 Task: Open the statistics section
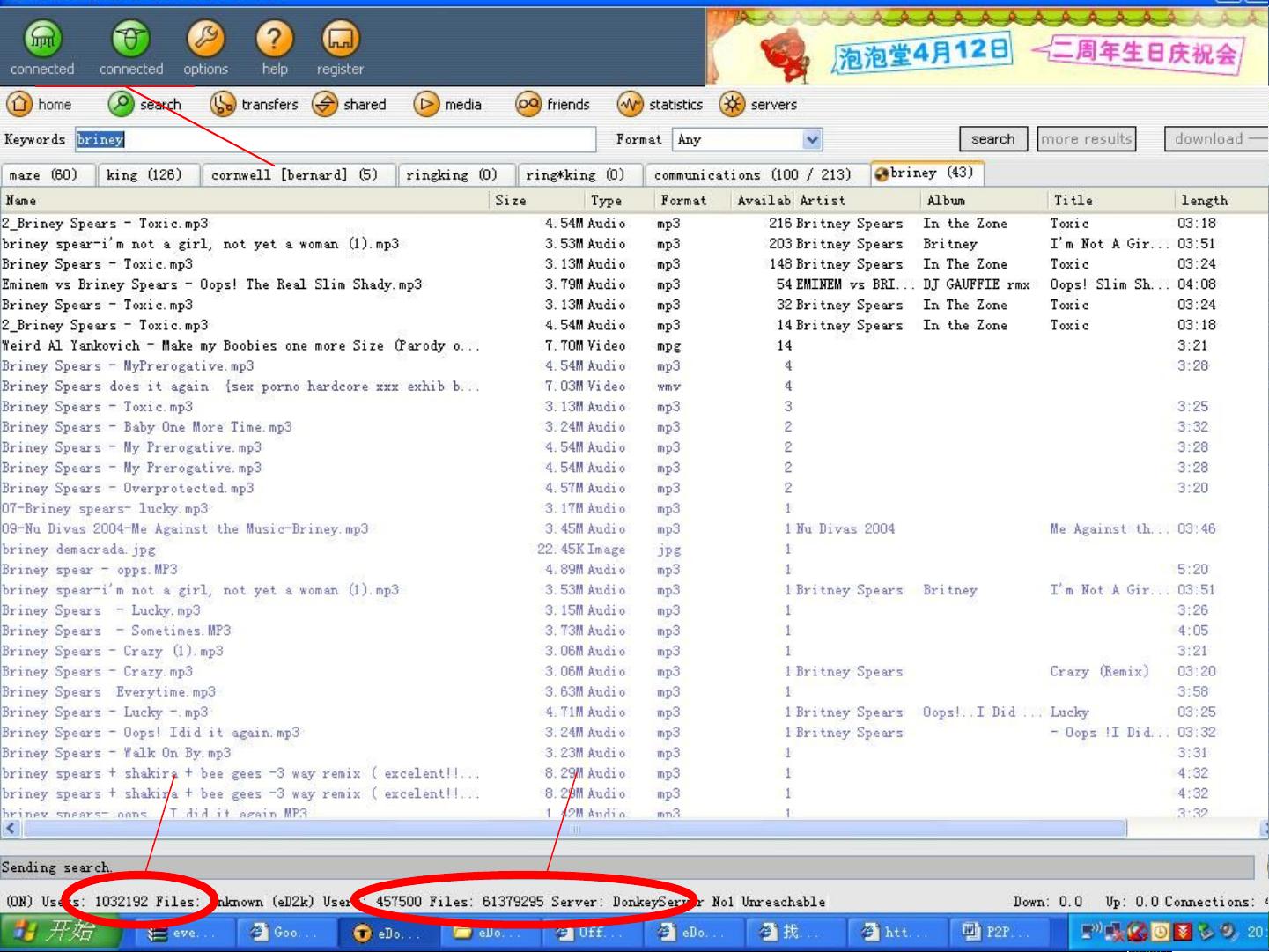pyautogui.click(x=660, y=104)
